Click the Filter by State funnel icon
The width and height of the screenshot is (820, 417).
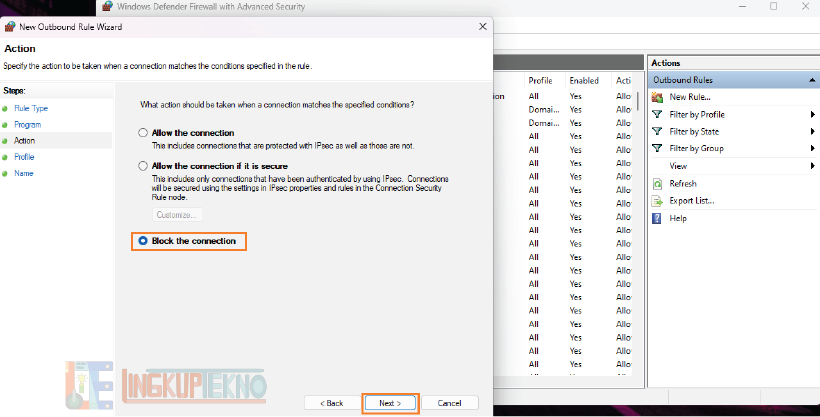pyautogui.click(x=657, y=131)
